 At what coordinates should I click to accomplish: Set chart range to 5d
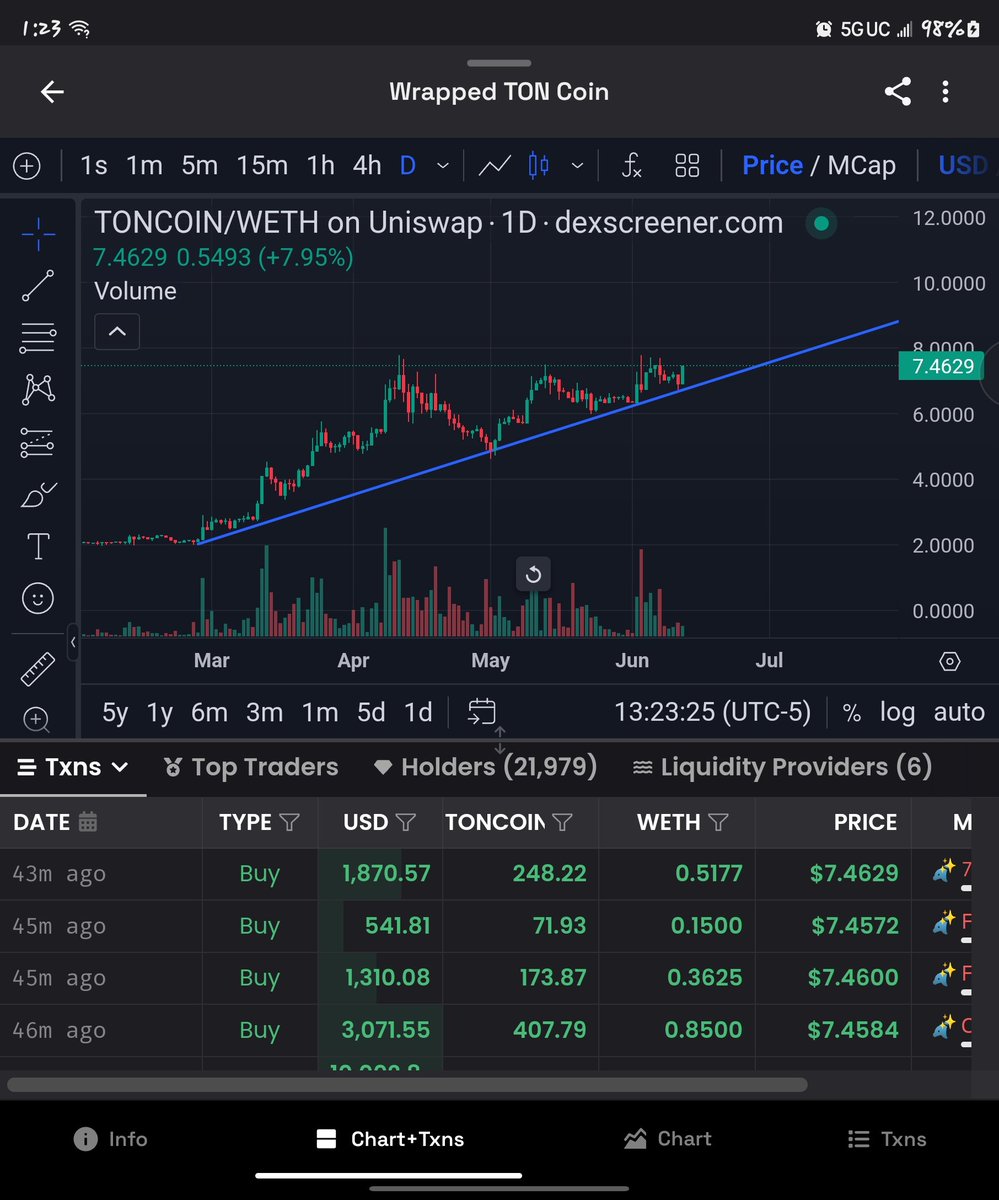coord(371,712)
